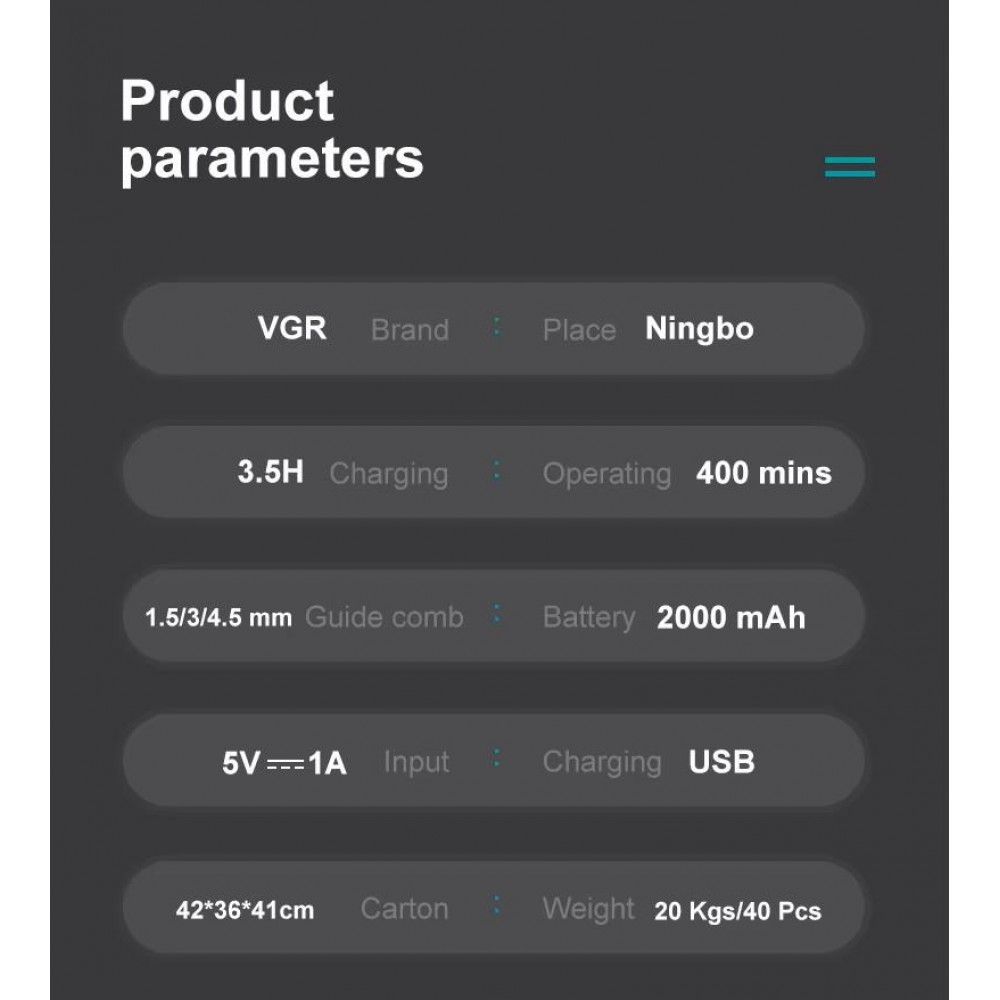Click the teal double-line menu icon

849,167
